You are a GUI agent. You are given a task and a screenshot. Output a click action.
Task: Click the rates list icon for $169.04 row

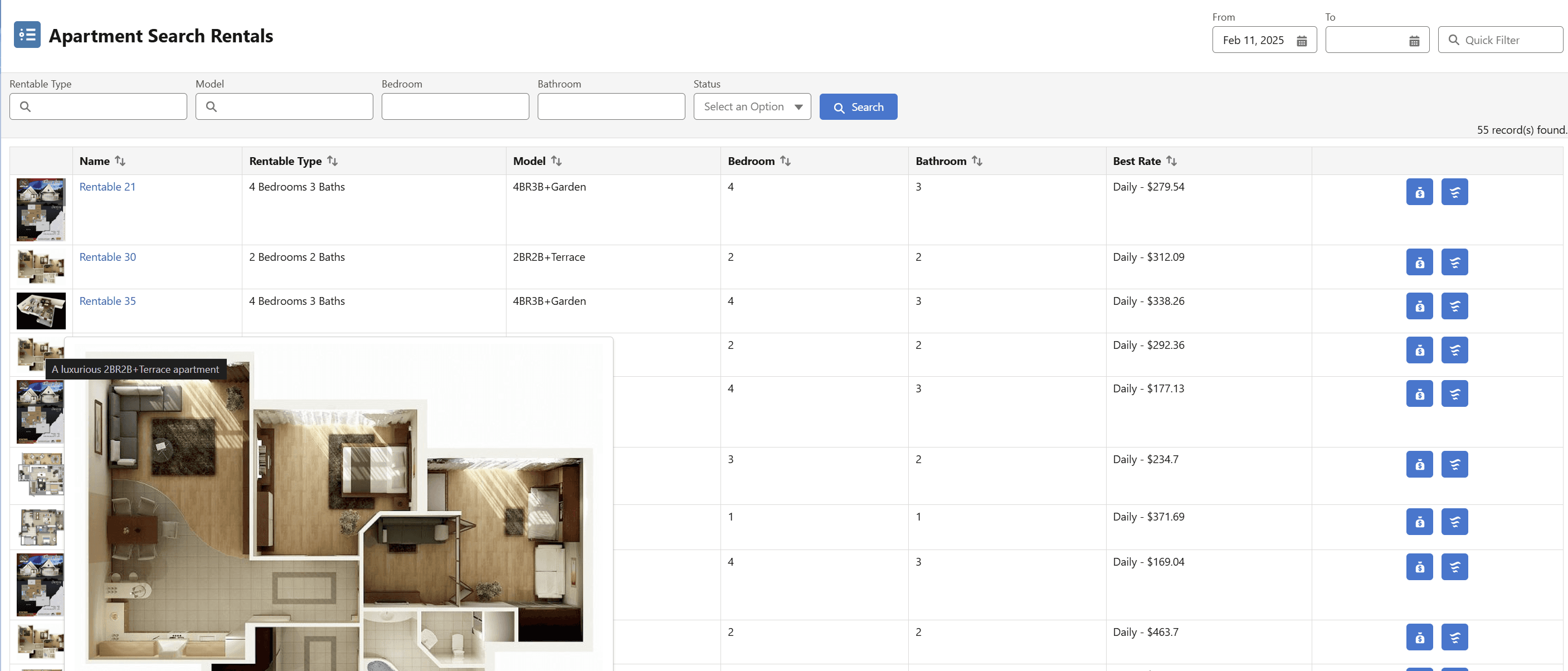[1454, 566]
